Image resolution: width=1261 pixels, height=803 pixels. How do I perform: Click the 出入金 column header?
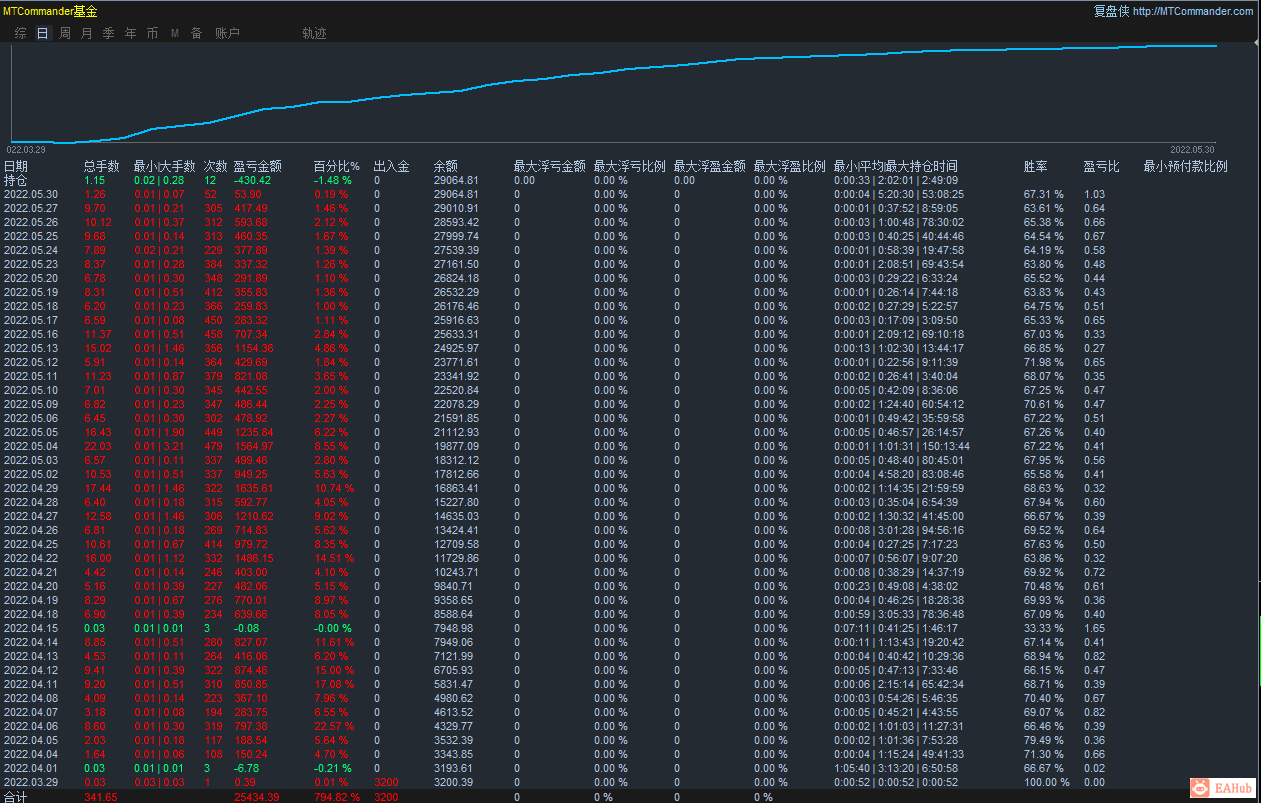391,167
